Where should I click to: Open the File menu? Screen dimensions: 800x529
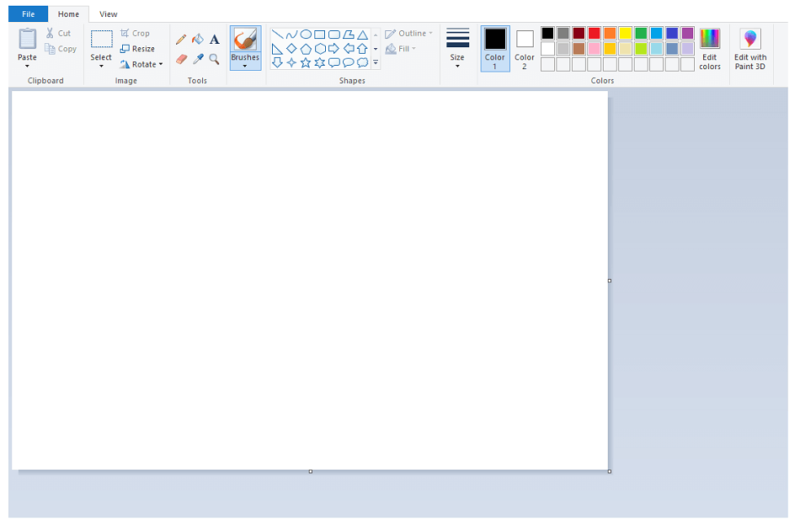(28, 14)
